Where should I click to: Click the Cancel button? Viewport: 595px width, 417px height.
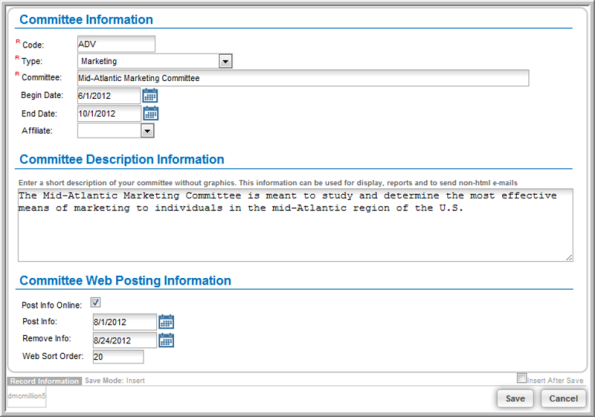coord(563,398)
